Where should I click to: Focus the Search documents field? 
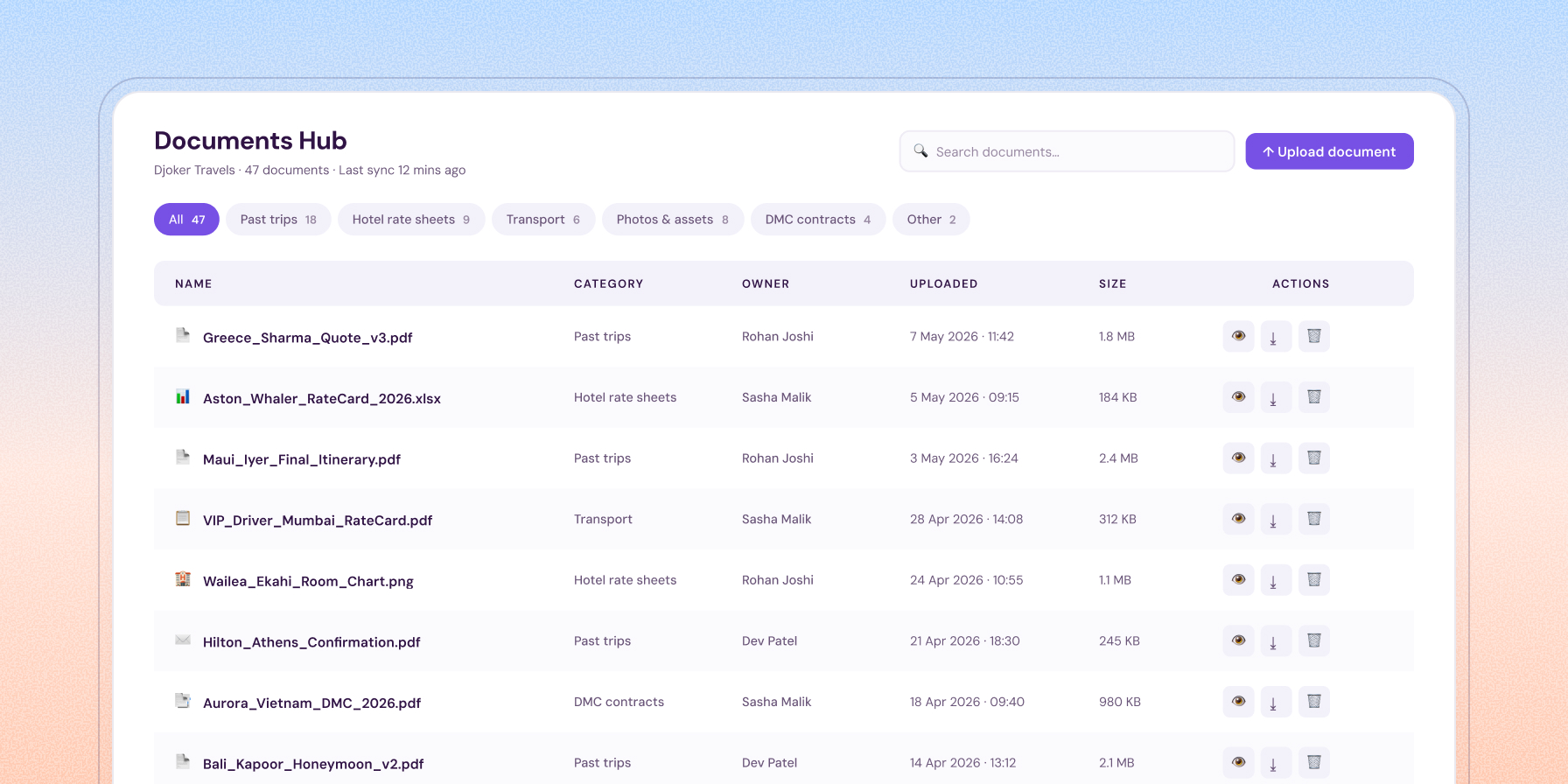(1067, 151)
